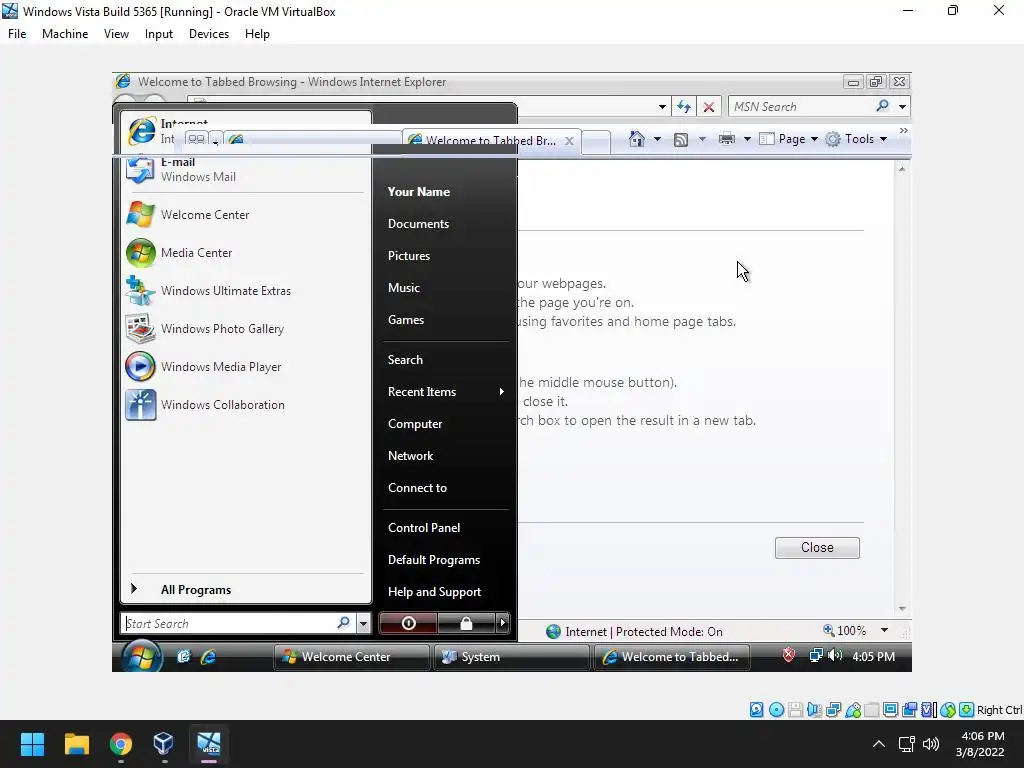Open Default Programs
This screenshot has height=768, width=1024.
coord(434,560)
